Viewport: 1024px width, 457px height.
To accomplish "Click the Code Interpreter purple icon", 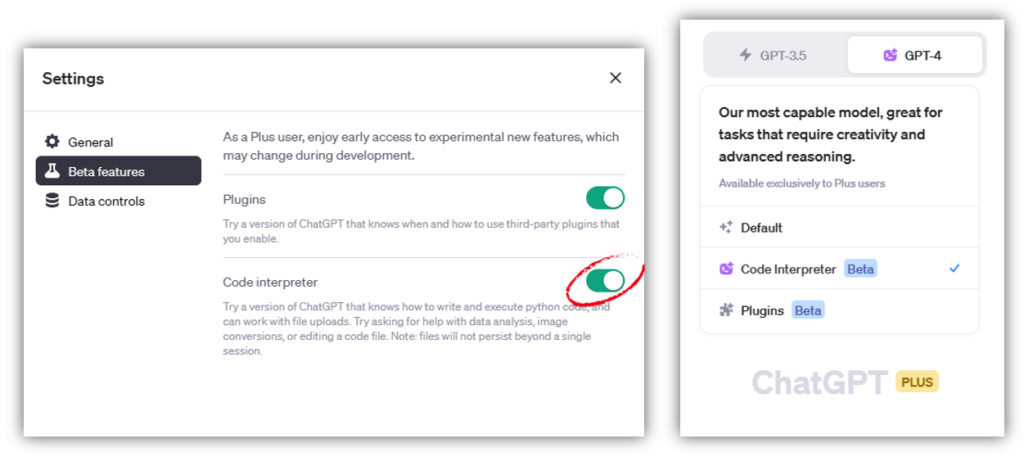I will click(726, 268).
